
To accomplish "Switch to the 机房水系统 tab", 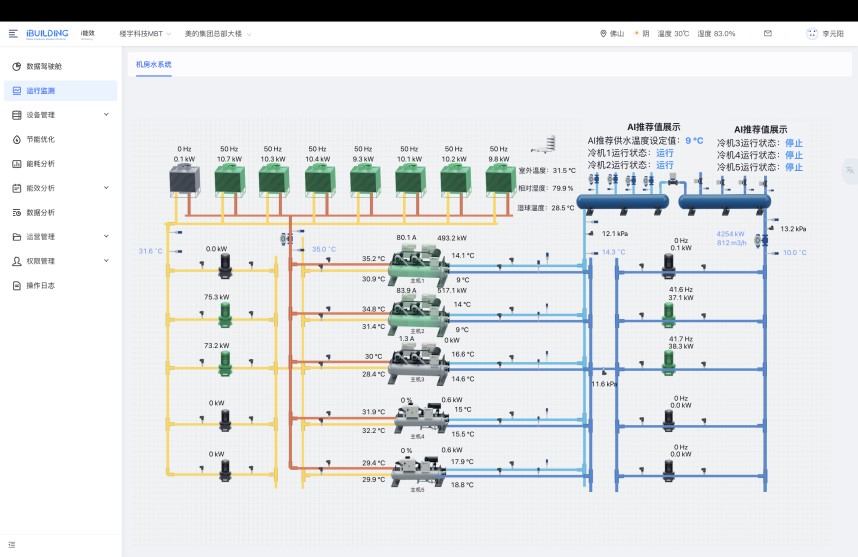I will pyautogui.click(x=154, y=64).
